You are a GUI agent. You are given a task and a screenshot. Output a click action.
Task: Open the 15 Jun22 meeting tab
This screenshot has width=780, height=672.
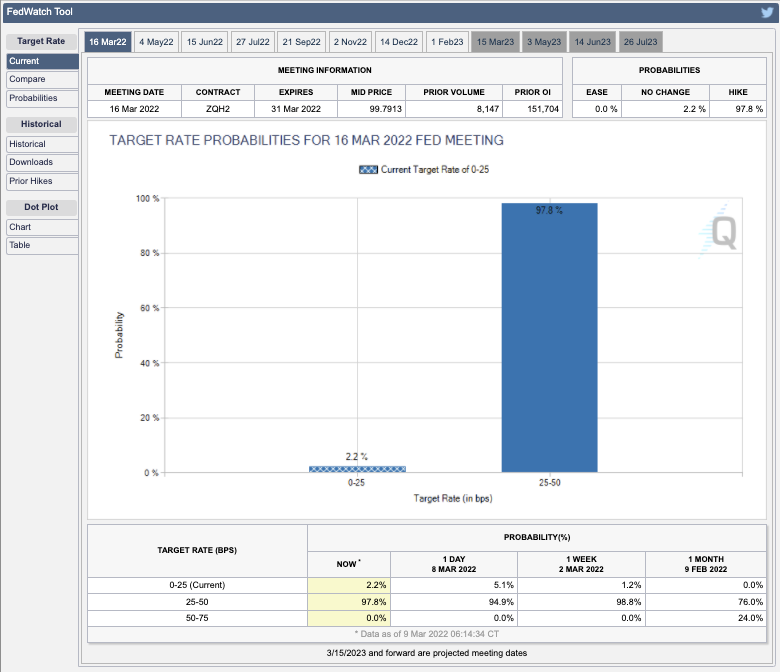click(x=204, y=42)
